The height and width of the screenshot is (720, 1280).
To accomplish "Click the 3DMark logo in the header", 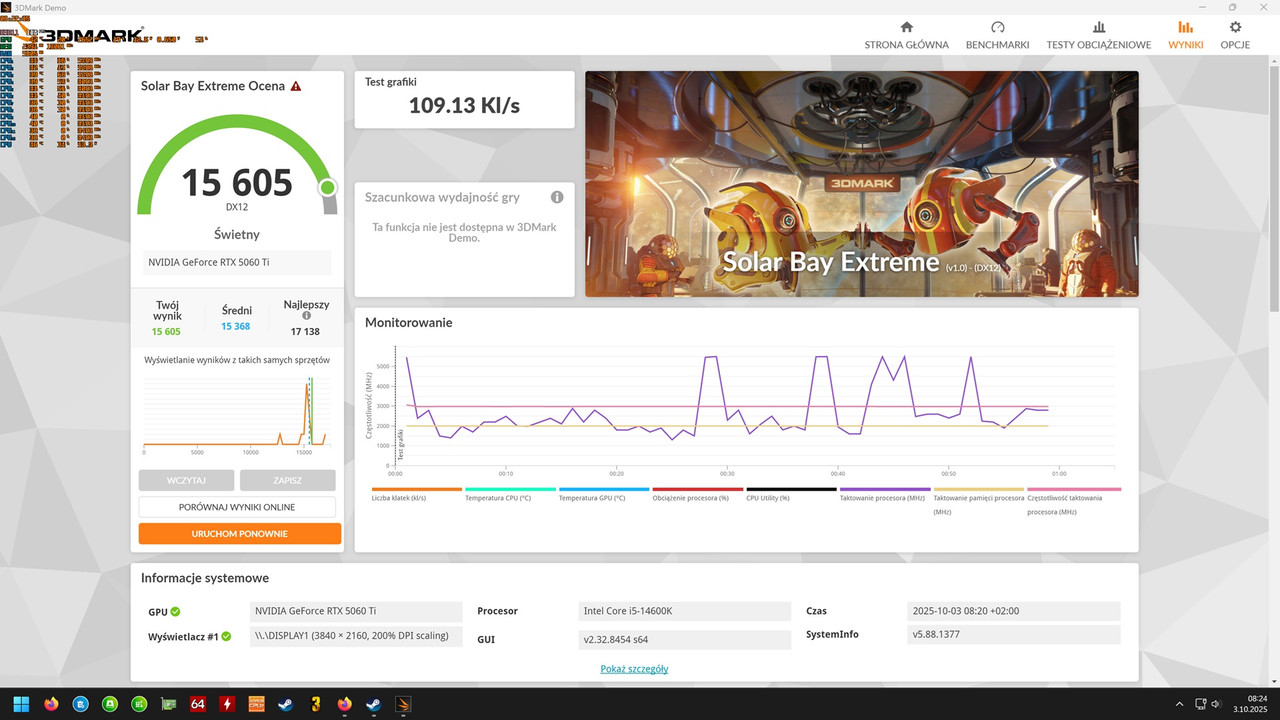I will pos(80,35).
